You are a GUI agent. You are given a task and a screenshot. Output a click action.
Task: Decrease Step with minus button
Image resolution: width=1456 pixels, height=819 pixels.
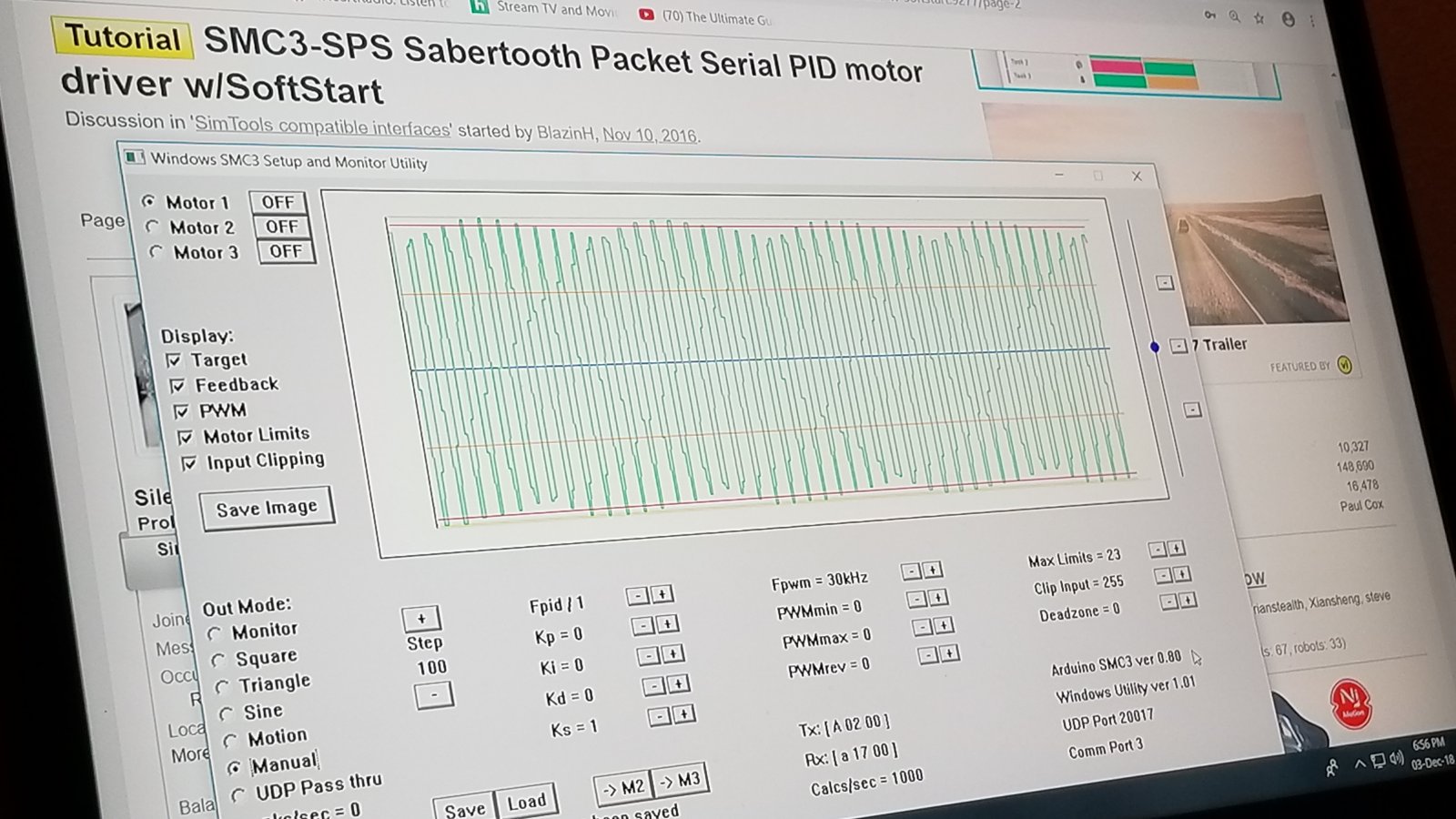(433, 695)
